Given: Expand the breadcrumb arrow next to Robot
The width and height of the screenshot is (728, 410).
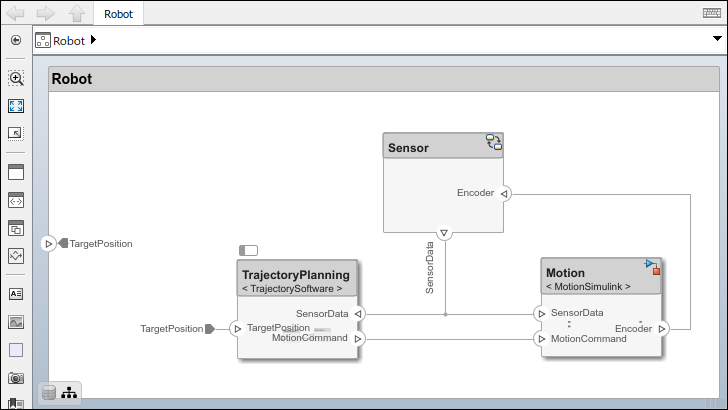Looking at the screenshot, I should coord(94,41).
